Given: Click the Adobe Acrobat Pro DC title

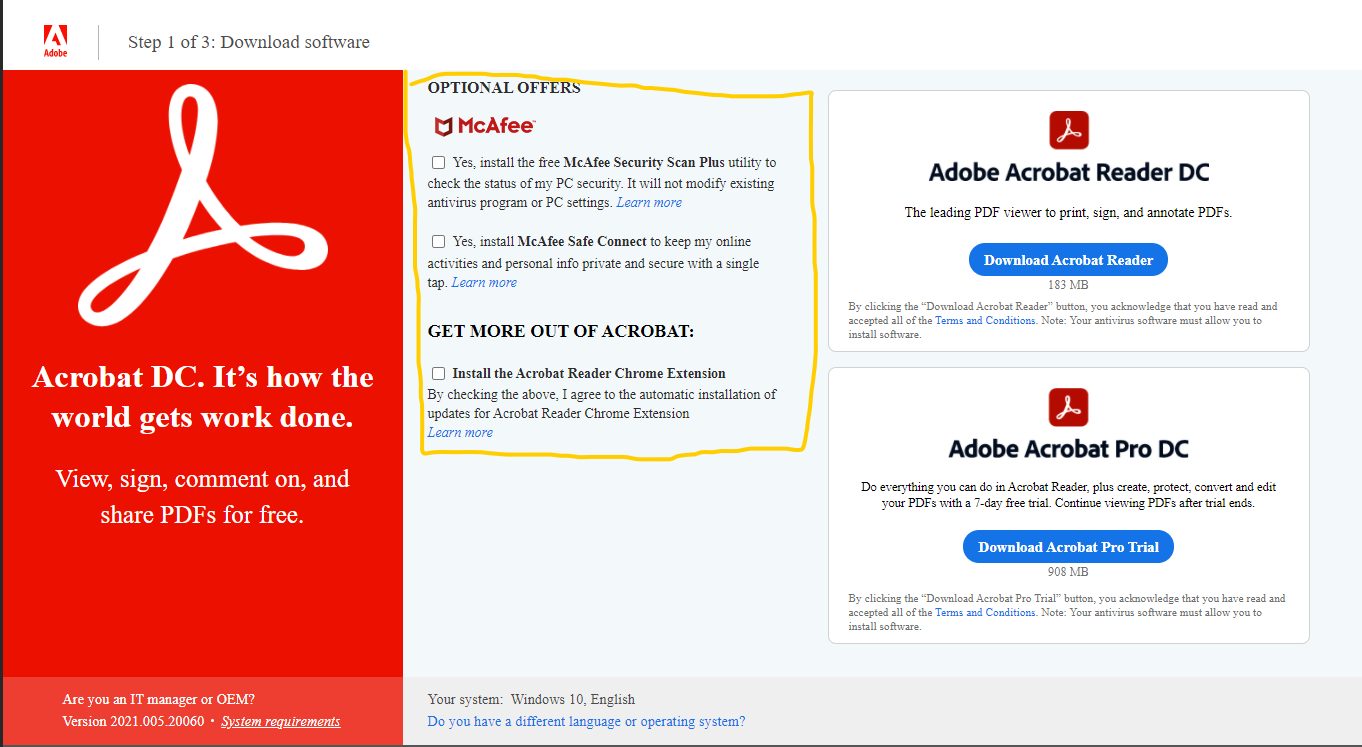Looking at the screenshot, I should (1069, 448).
